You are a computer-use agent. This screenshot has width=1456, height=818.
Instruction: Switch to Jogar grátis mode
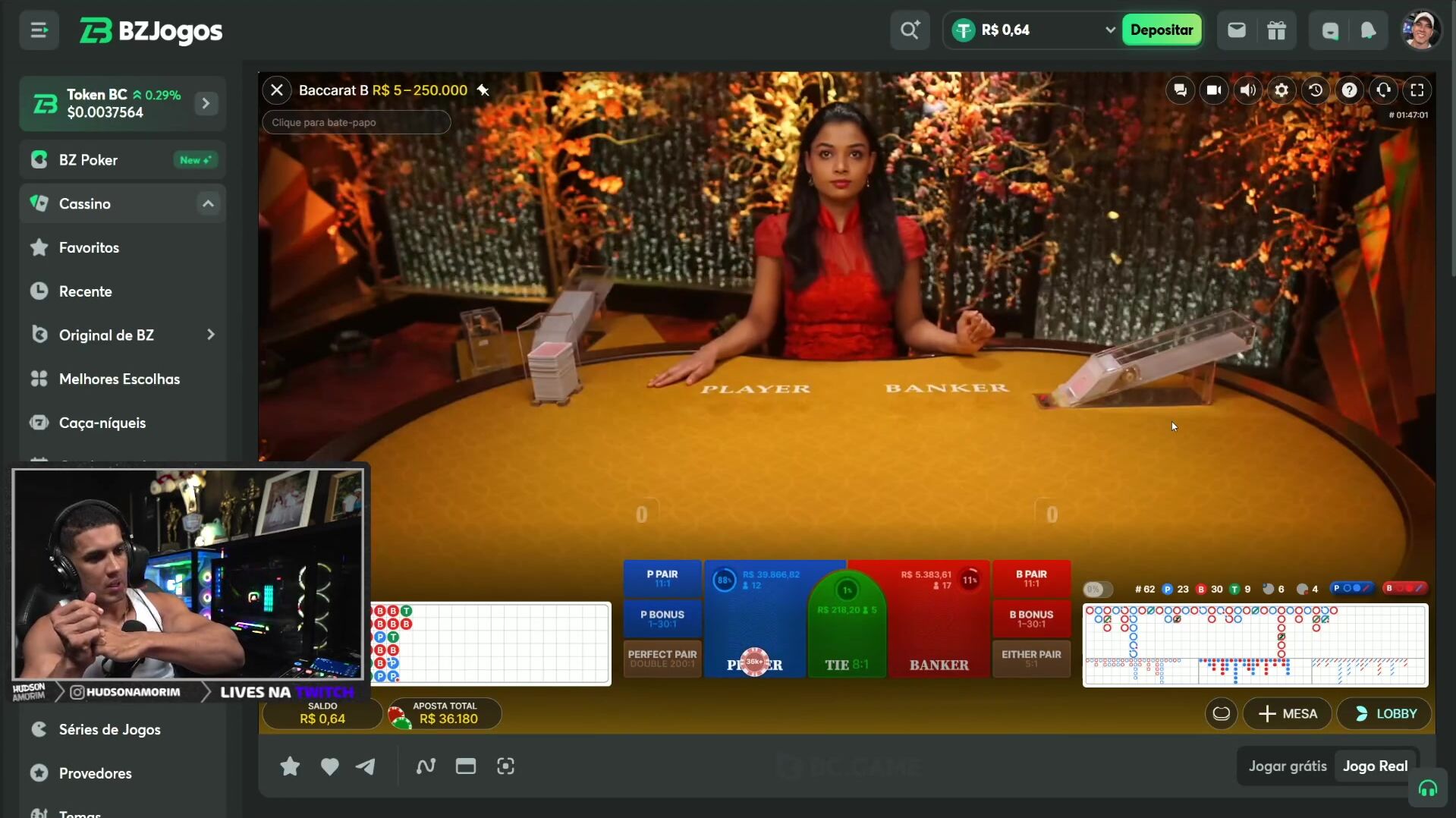coord(1287,766)
